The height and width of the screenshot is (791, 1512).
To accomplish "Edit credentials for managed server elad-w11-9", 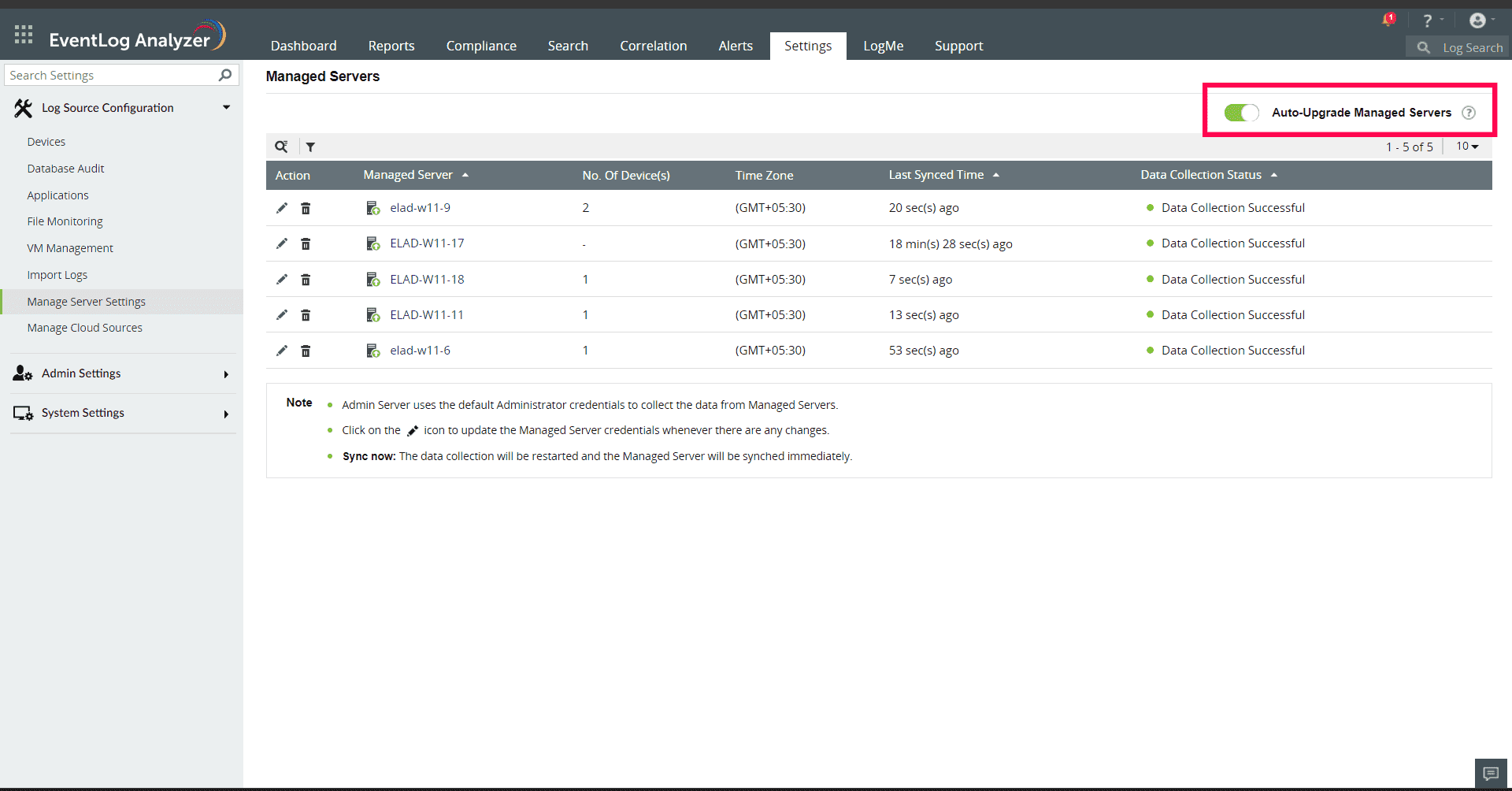I will click(281, 208).
